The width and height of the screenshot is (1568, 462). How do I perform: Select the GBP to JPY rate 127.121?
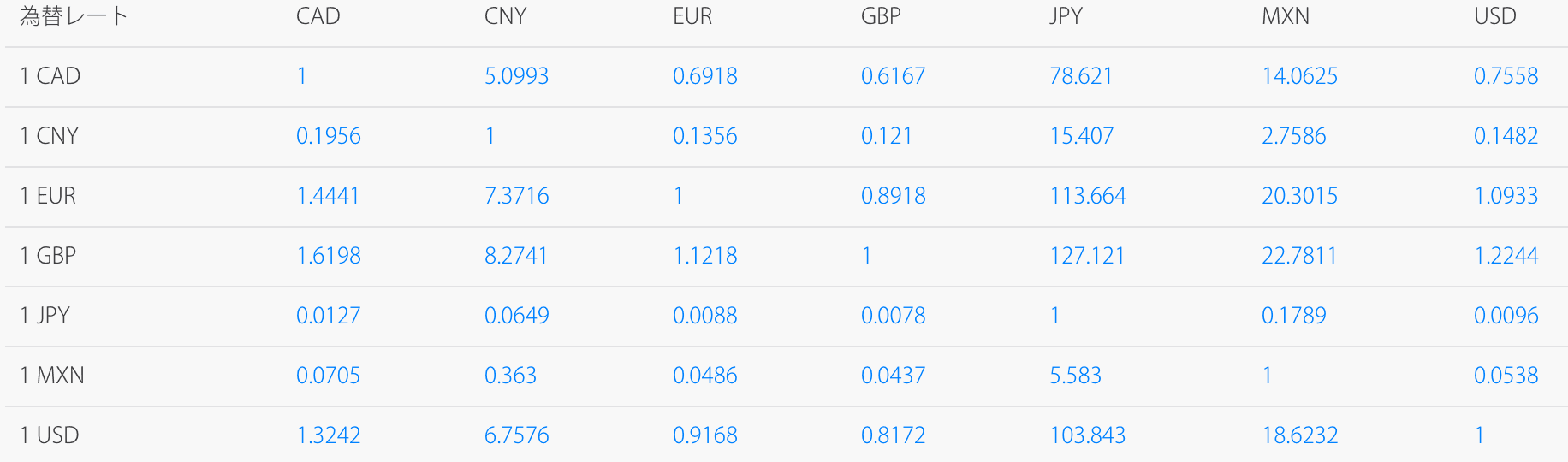pos(1087,256)
